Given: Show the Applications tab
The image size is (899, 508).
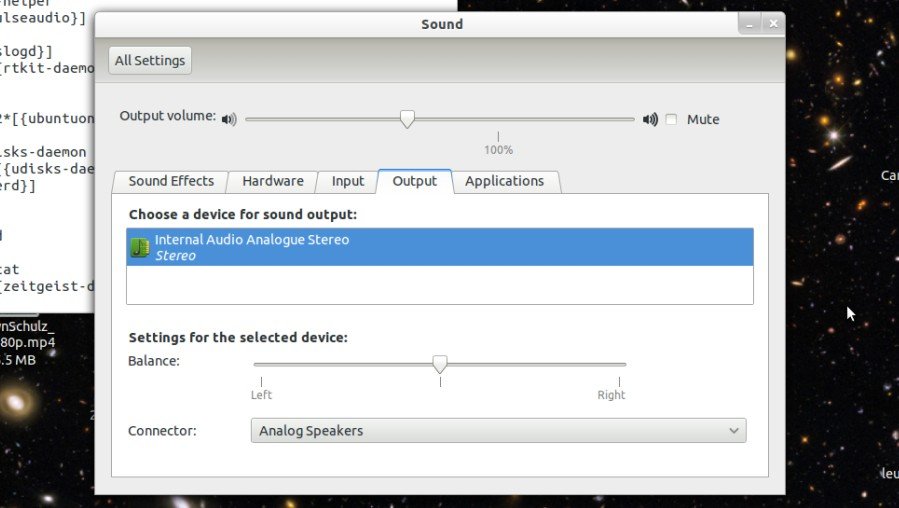Looking at the screenshot, I should point(505,181).
